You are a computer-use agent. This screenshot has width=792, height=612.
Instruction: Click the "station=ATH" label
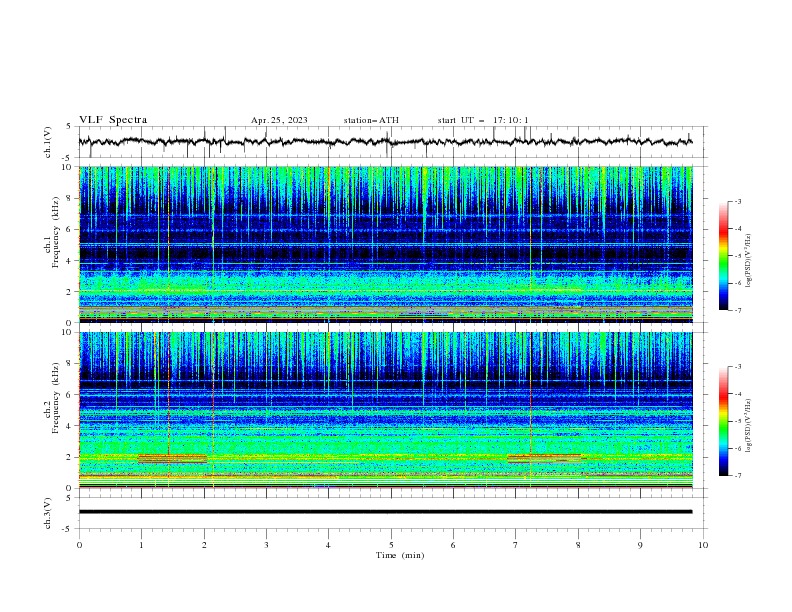click(371, 120)
